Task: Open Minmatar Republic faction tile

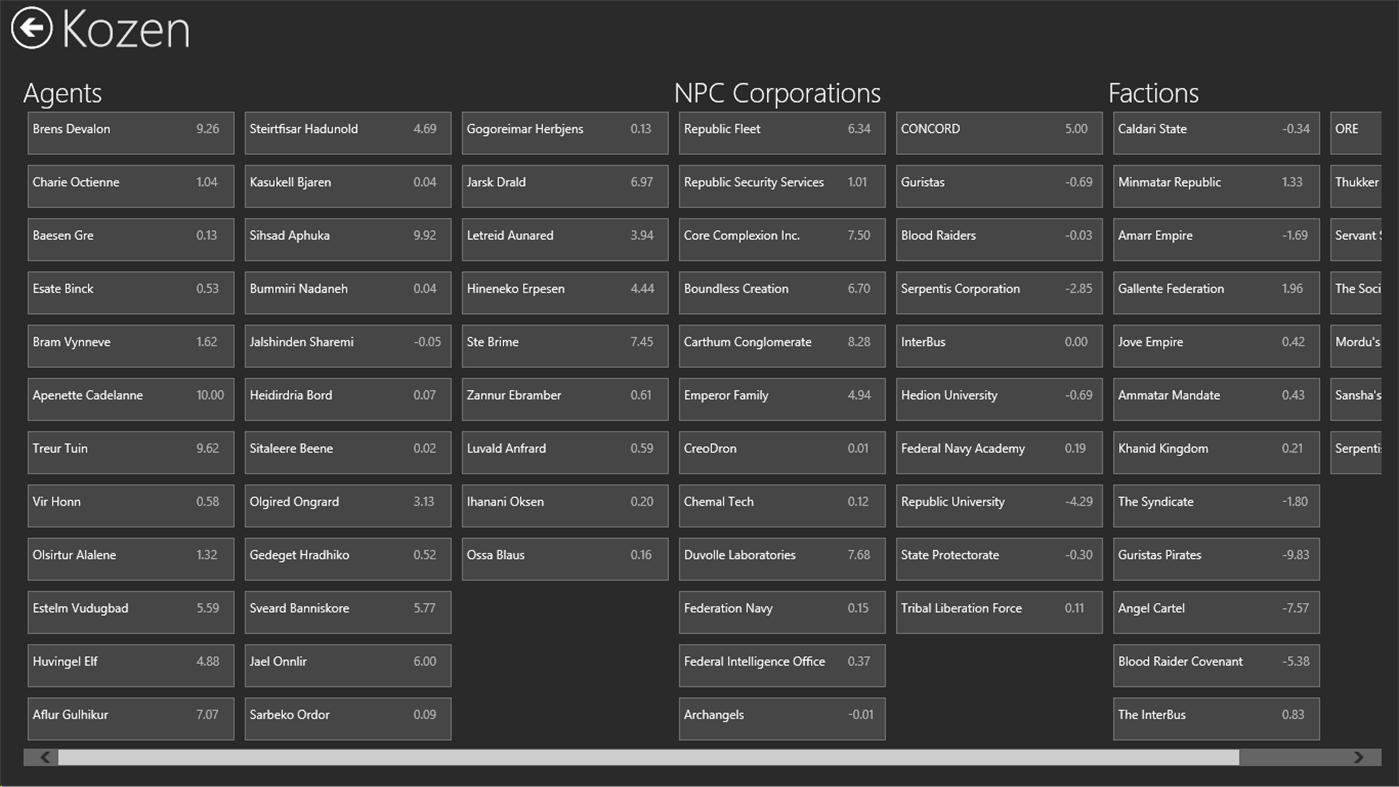Action: 1216,186
